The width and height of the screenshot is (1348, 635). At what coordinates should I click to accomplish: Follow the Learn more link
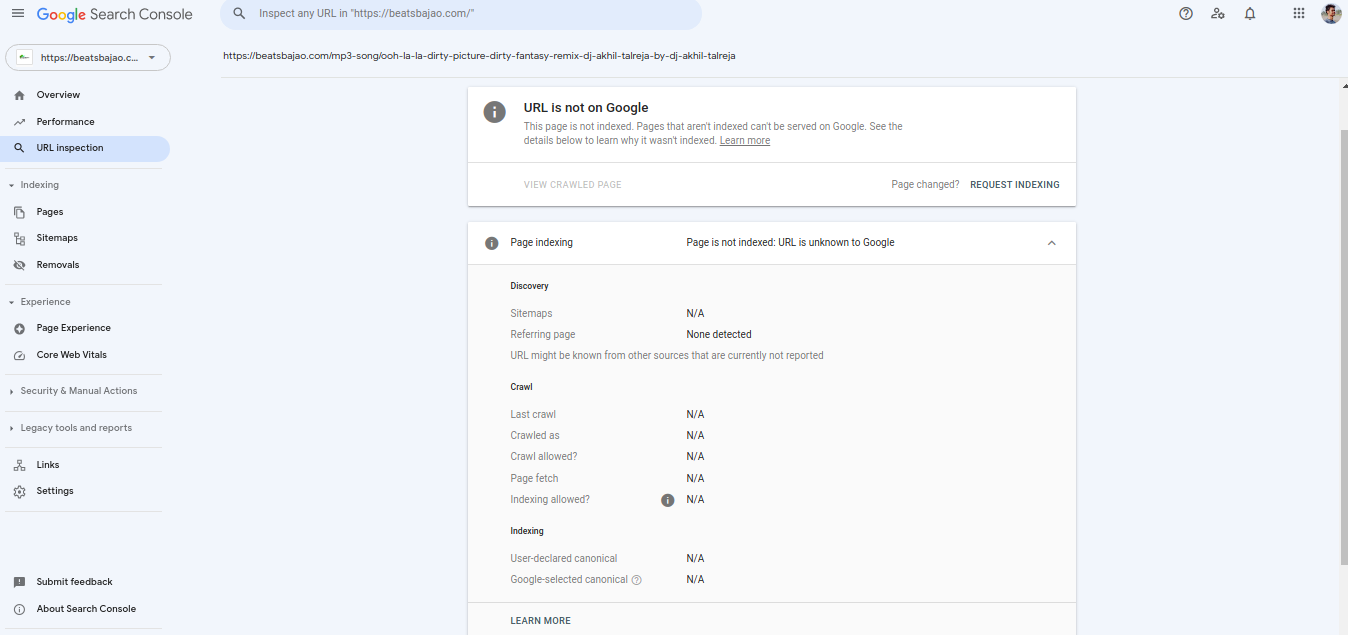click(x=745, y=141)
